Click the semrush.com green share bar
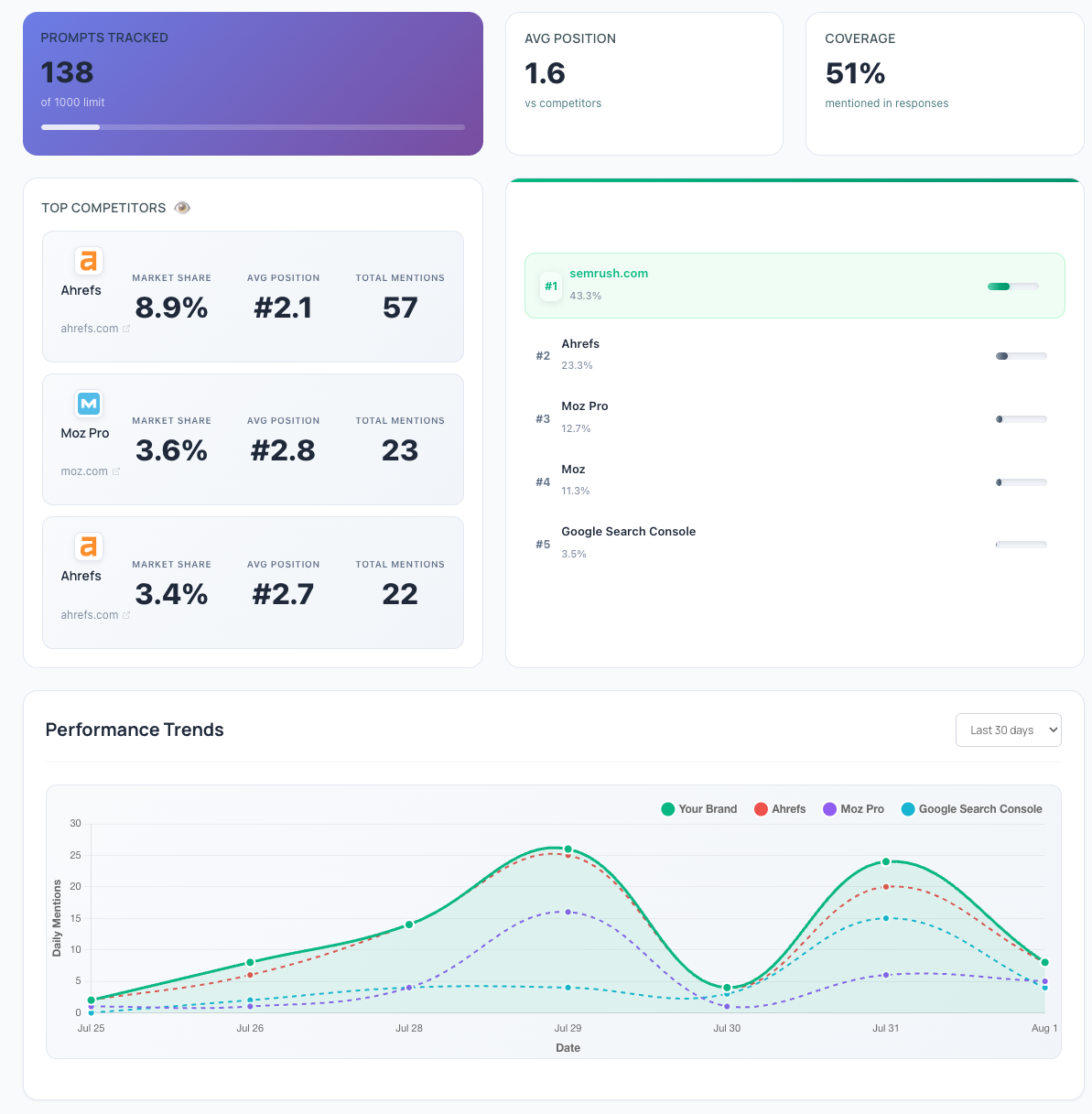1092x1114 pixels. click(1012, 287)
